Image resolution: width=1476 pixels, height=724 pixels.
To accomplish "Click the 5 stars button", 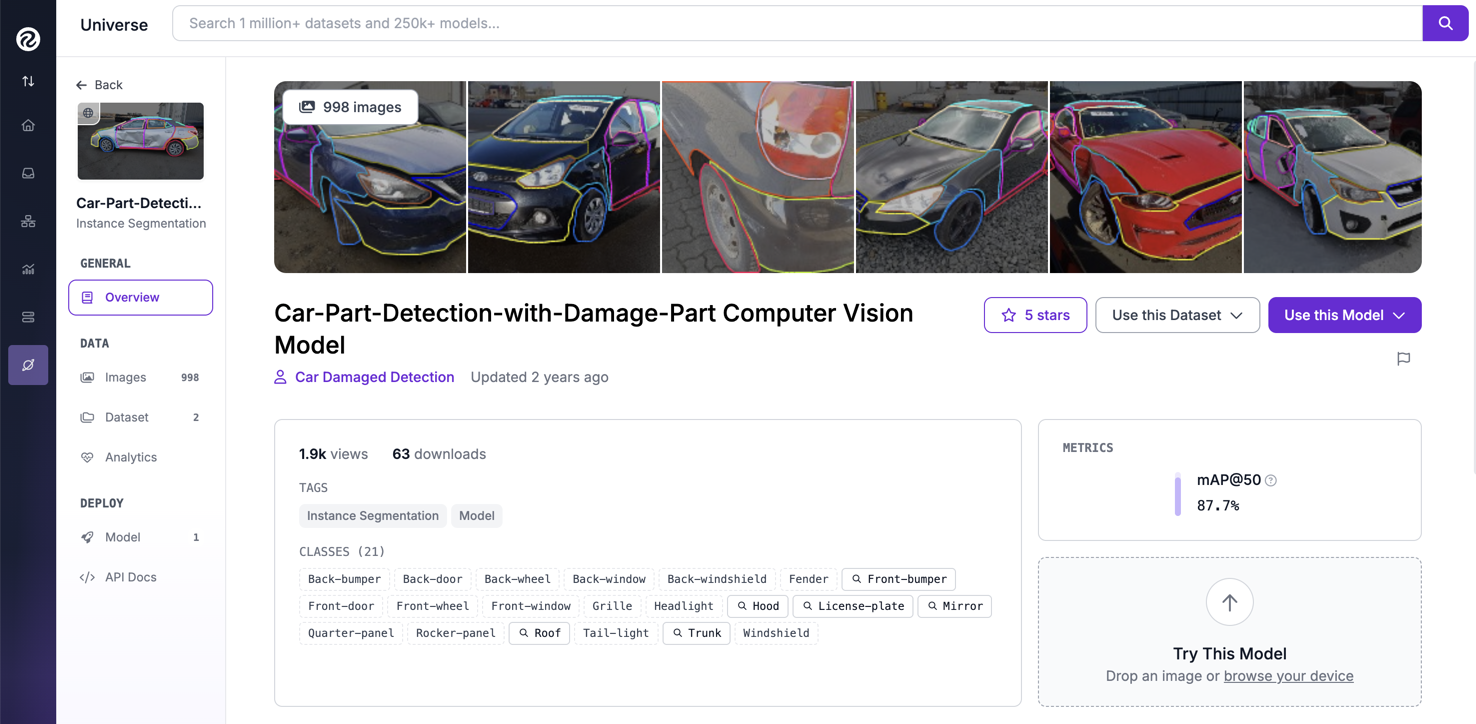I will point(1035,315).
